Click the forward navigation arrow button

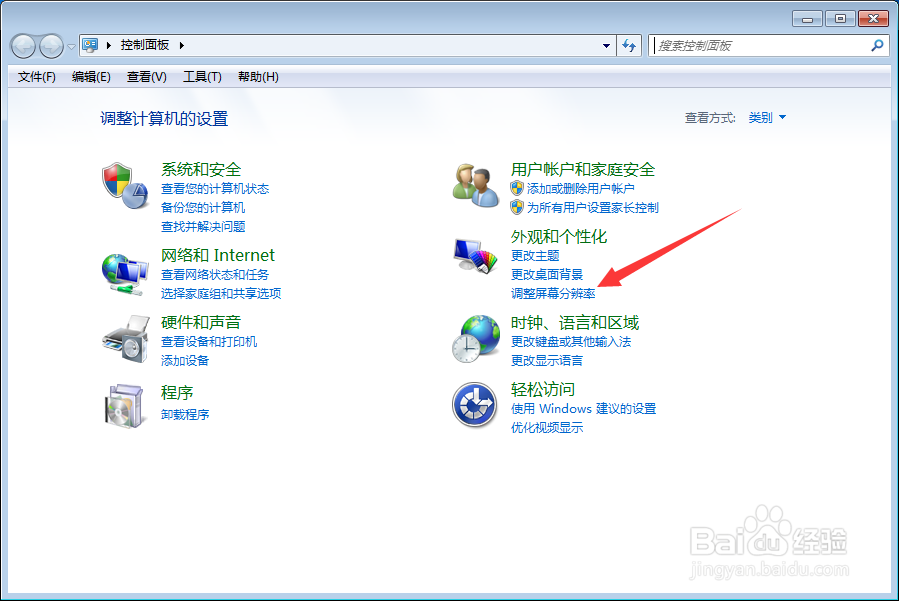coord(51,46)
